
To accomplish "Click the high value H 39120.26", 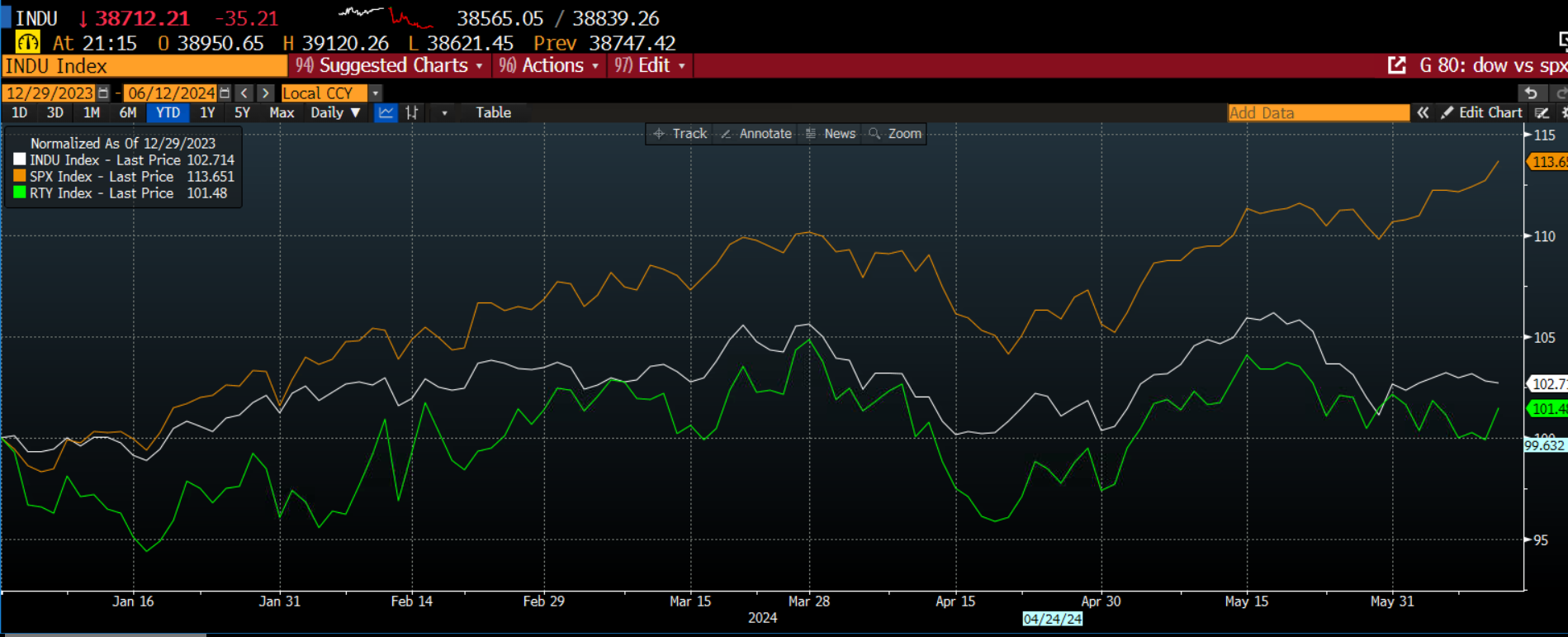I will tap(335, 43).
